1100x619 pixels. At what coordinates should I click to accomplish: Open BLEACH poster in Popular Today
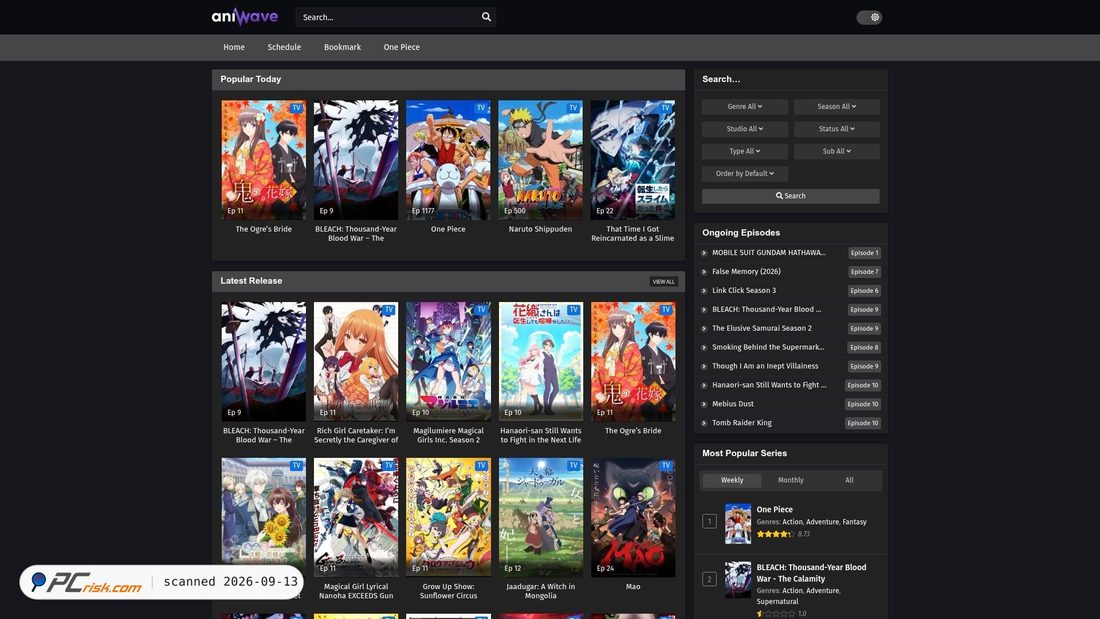(356, 159)
